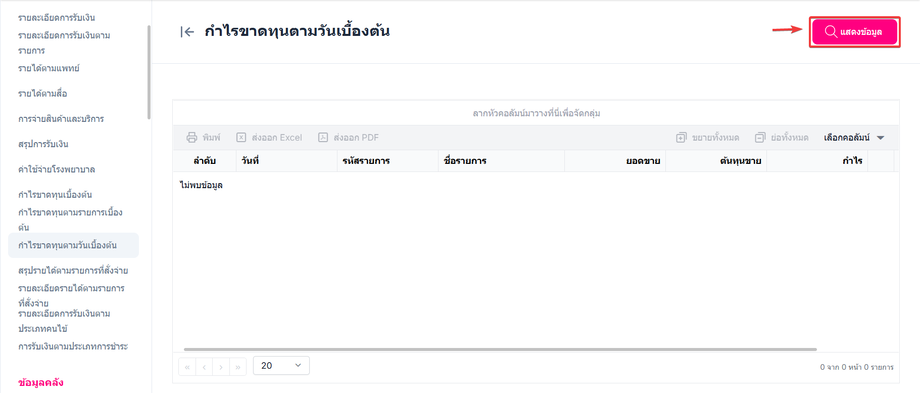The image size is (920, 393).
Task: Open การจ่ายสินค้าและบริการ in the sidebar
Action: click(61, 119)
